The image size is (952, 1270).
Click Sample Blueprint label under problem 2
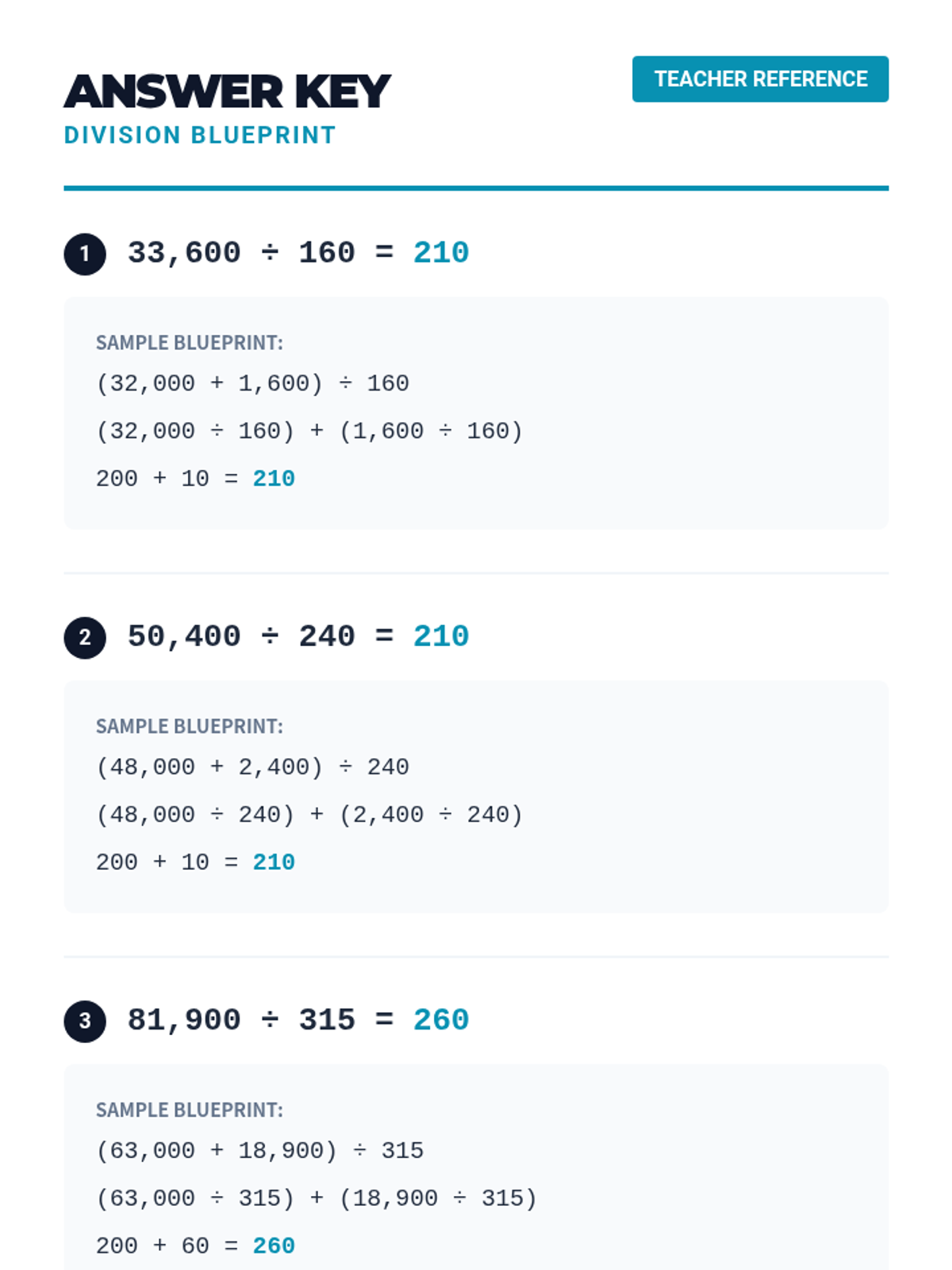tap(190, 726)
